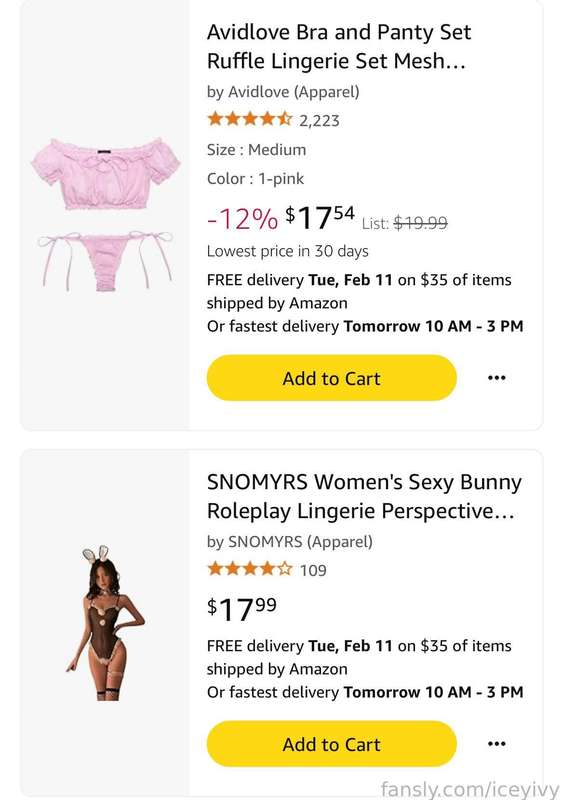The height and width of the screenshot is (800, 564).
Task: Click the fansly.com/iceyivy watermark
Action: click(470, 789)
